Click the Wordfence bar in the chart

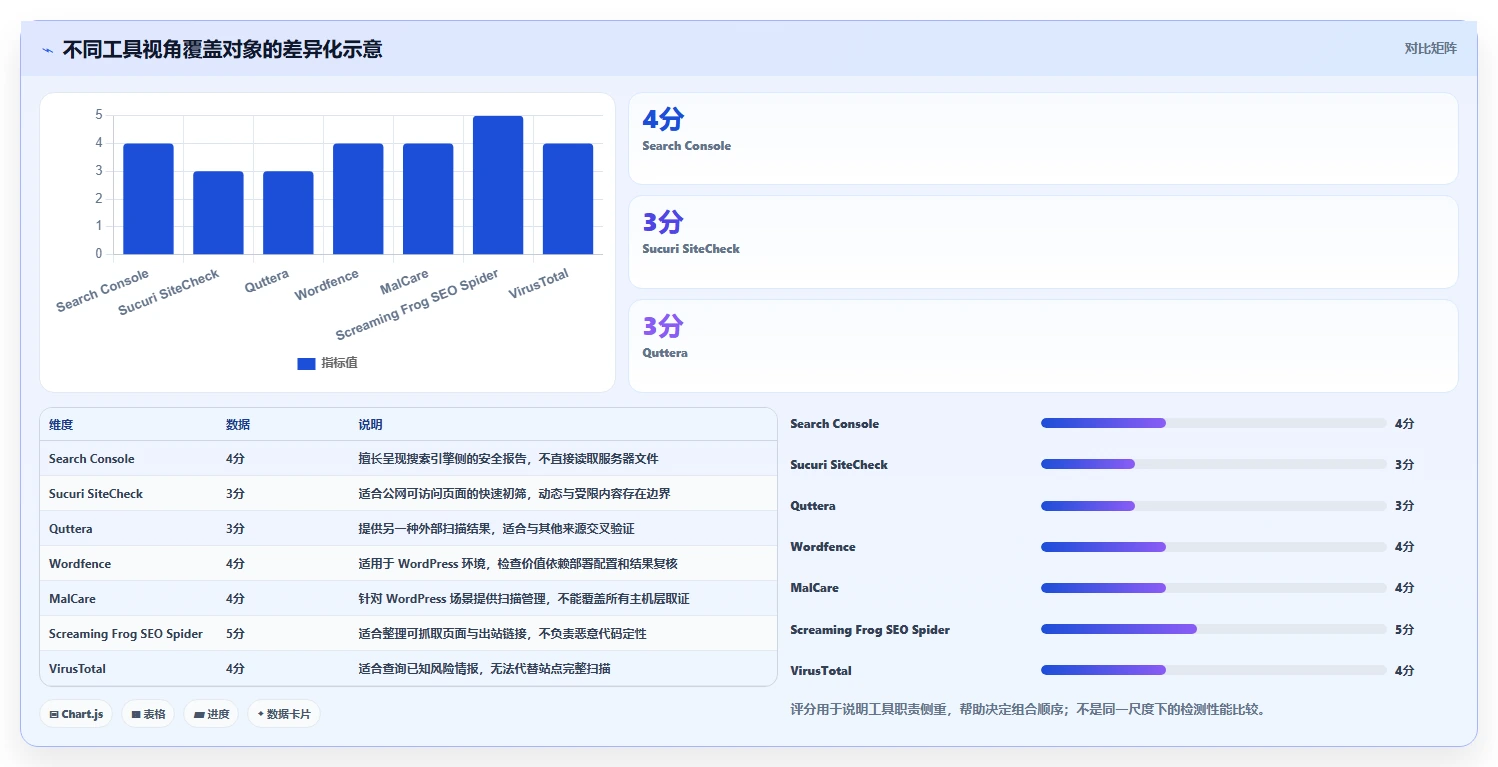(358, 199)
